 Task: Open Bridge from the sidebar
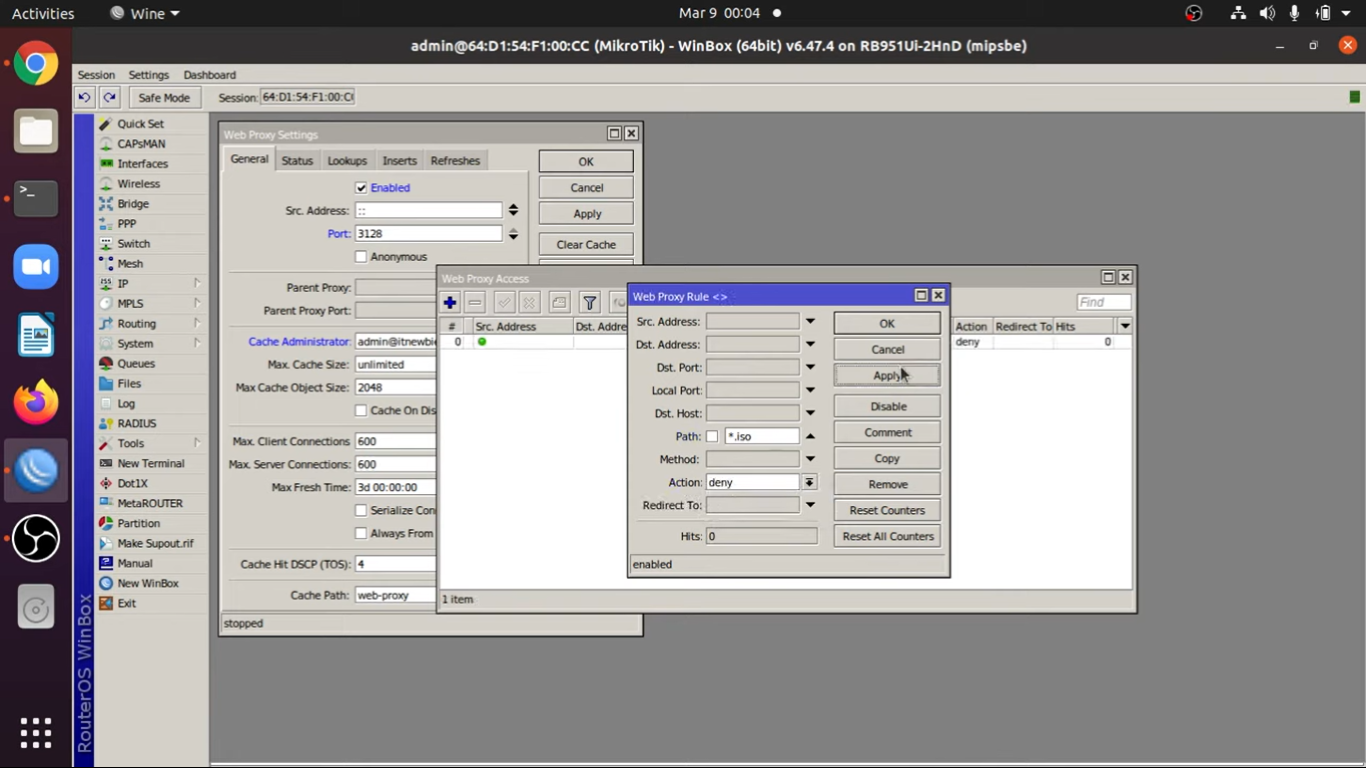133,204
